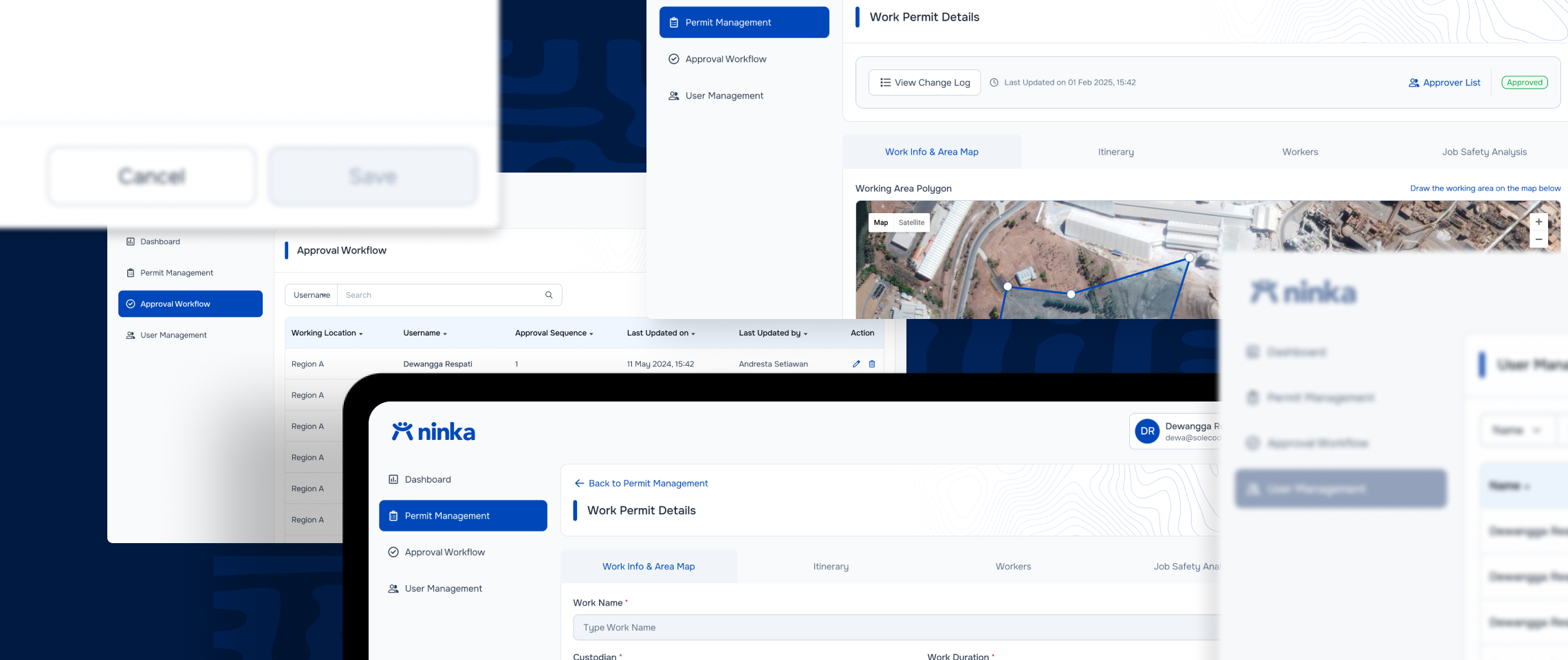The width and height of the screenshot is (1568, 660).
Task: Click the User Management people icon in the top-right screen
Action: [674, 96]
